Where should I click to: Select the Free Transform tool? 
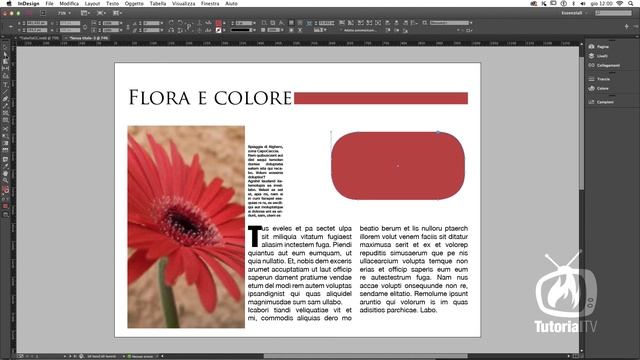[x=5, y=136]
